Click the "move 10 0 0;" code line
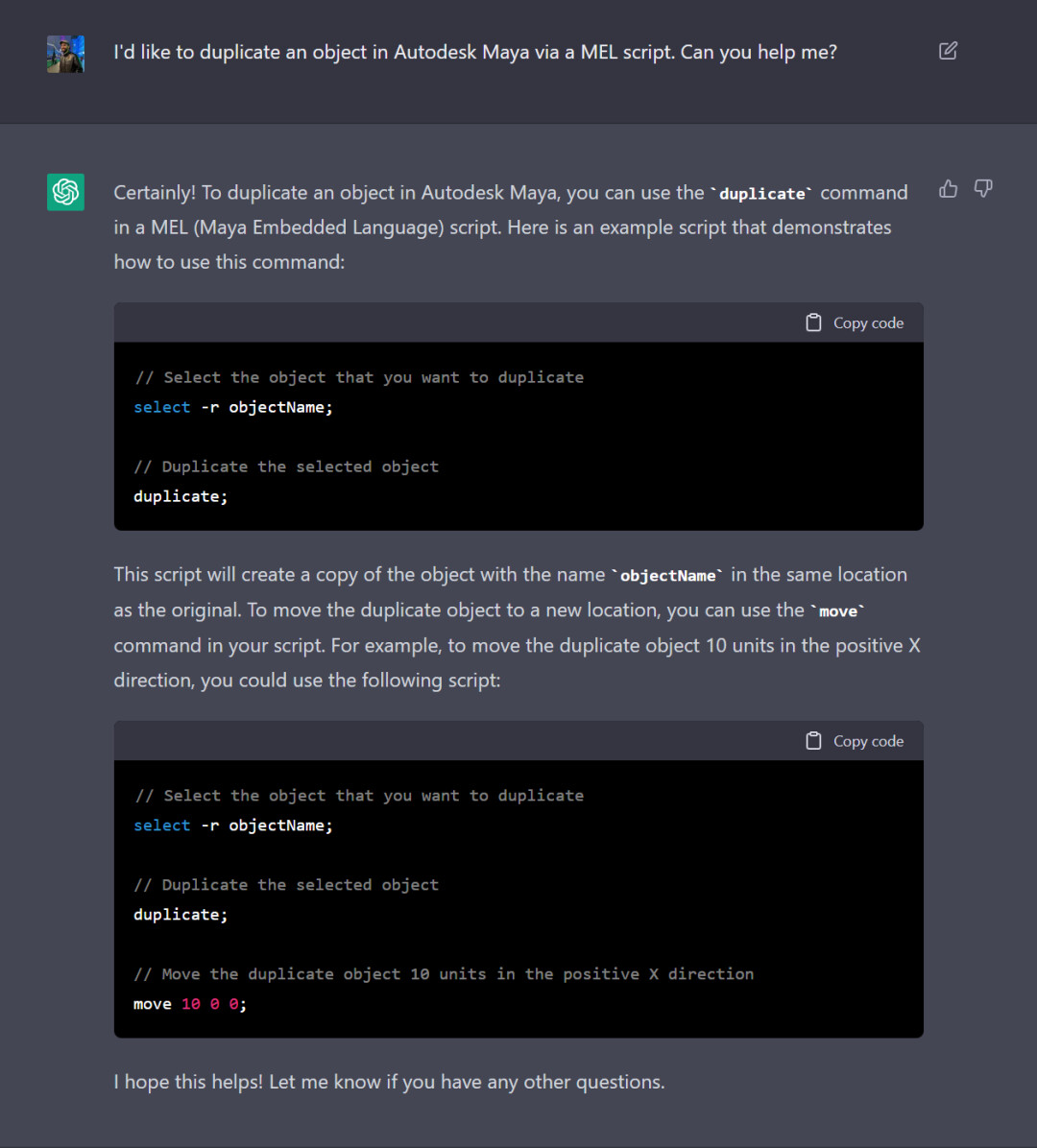 point(190,1004)
